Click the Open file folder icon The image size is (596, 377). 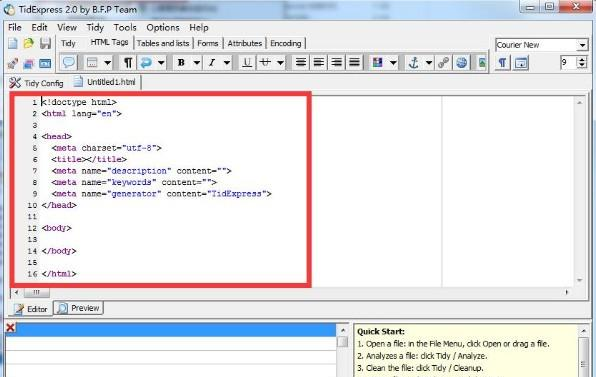tap(29, 43)
